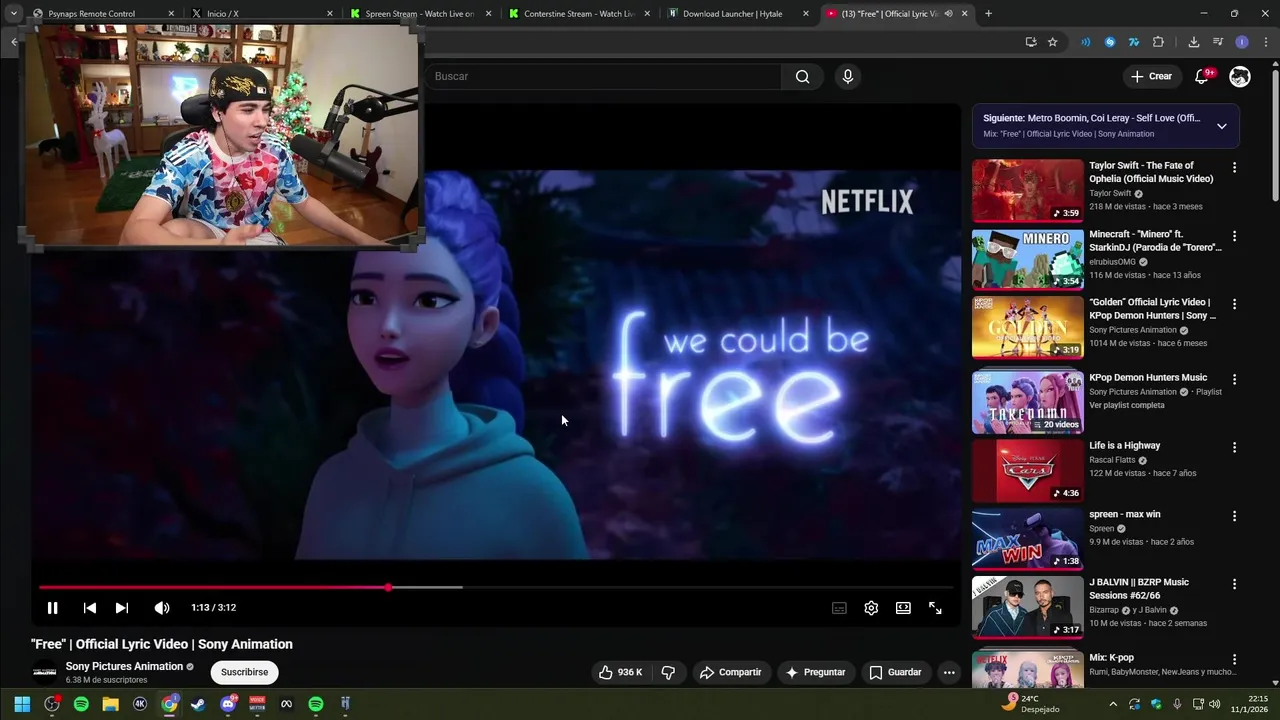The height and width of the screenshot is (720, 1280).
Task: Open options for J BALVIN BZRP Music Sessions
Action: coord(1234,584)
